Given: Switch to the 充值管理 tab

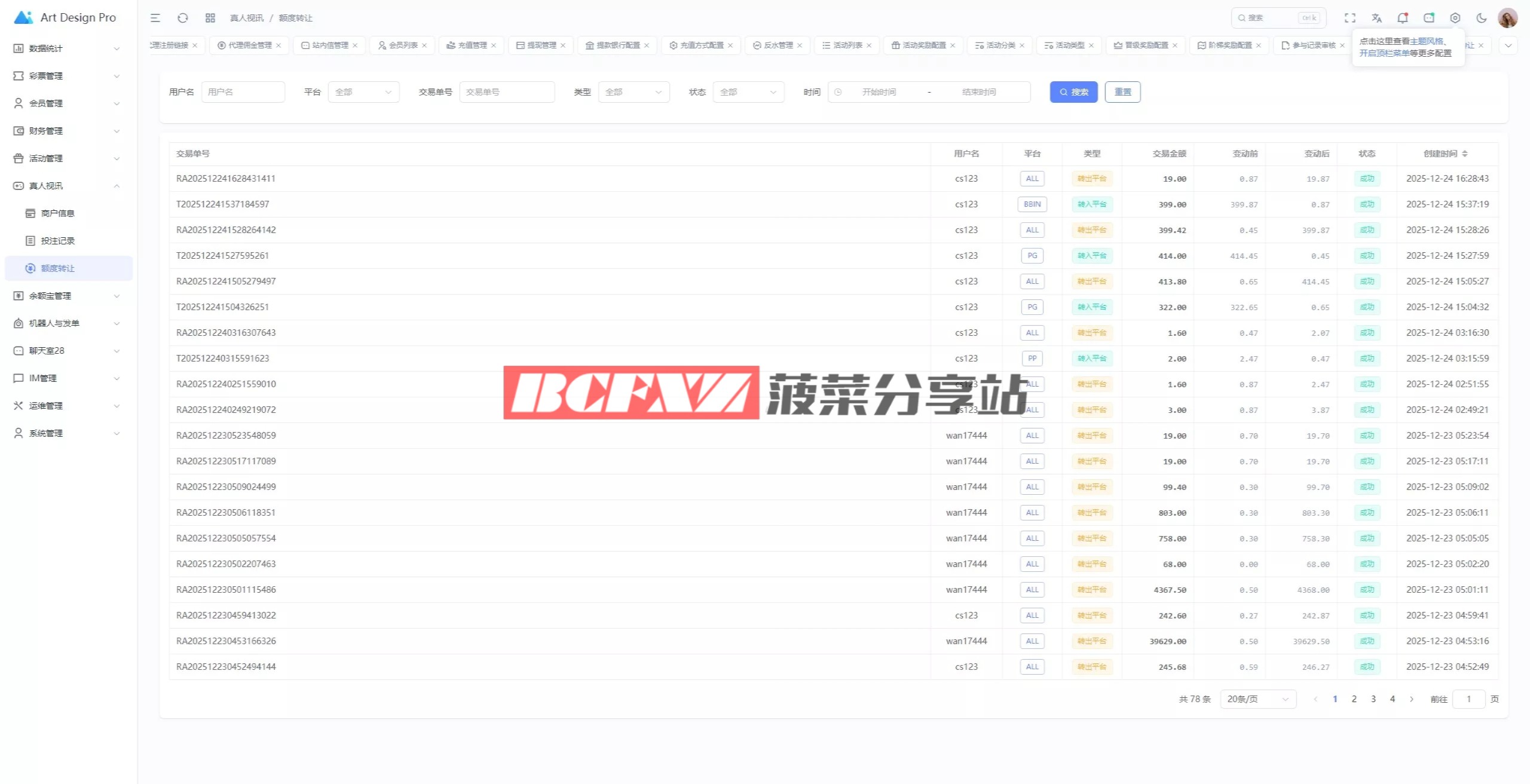Looking at the screenshot, I should click(472, 45).
